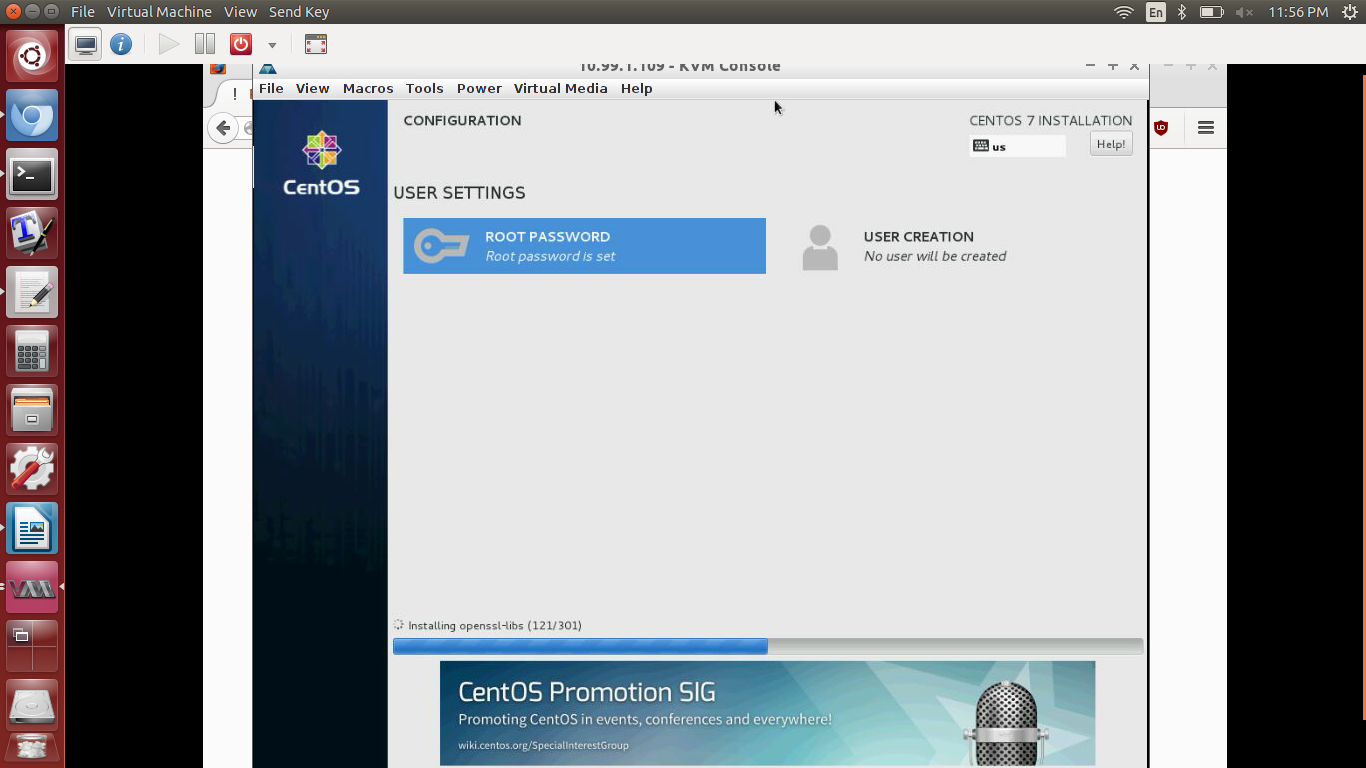
Task: Click the CentOS logo in sidebar
Action: point(321,163)
